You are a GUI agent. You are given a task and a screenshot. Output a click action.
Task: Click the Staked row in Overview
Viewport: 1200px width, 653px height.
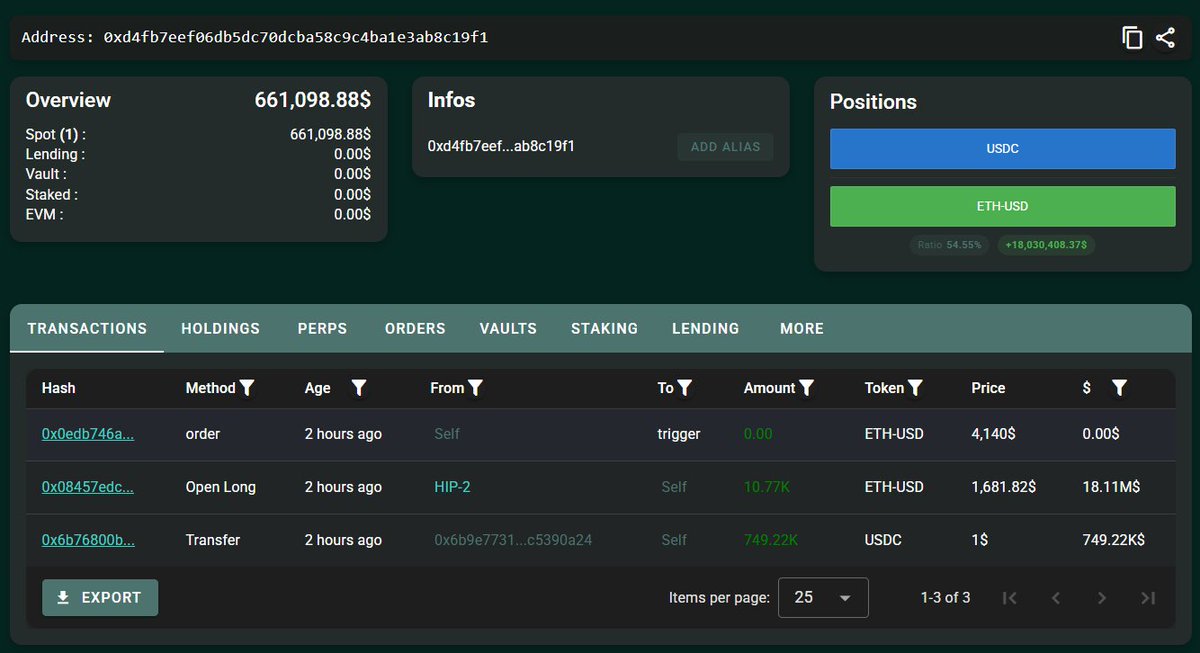(198, 194)
